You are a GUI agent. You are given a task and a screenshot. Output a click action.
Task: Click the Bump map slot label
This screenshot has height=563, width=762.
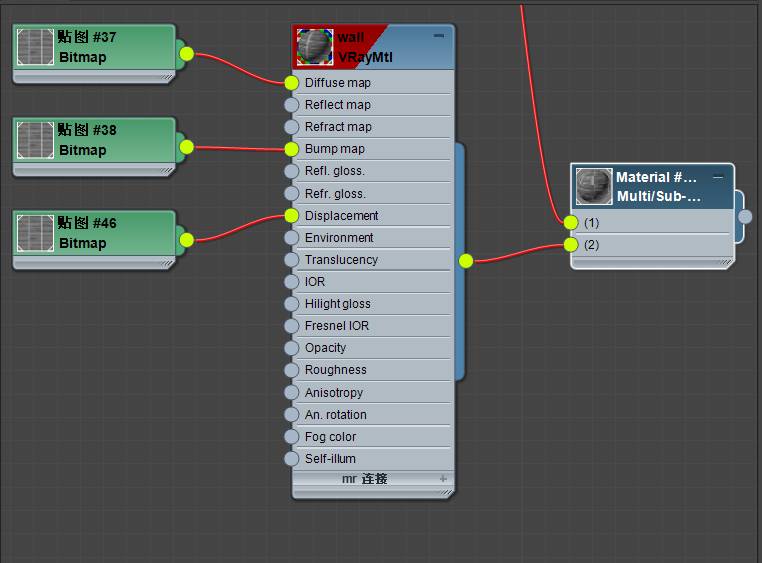[335, 149]
